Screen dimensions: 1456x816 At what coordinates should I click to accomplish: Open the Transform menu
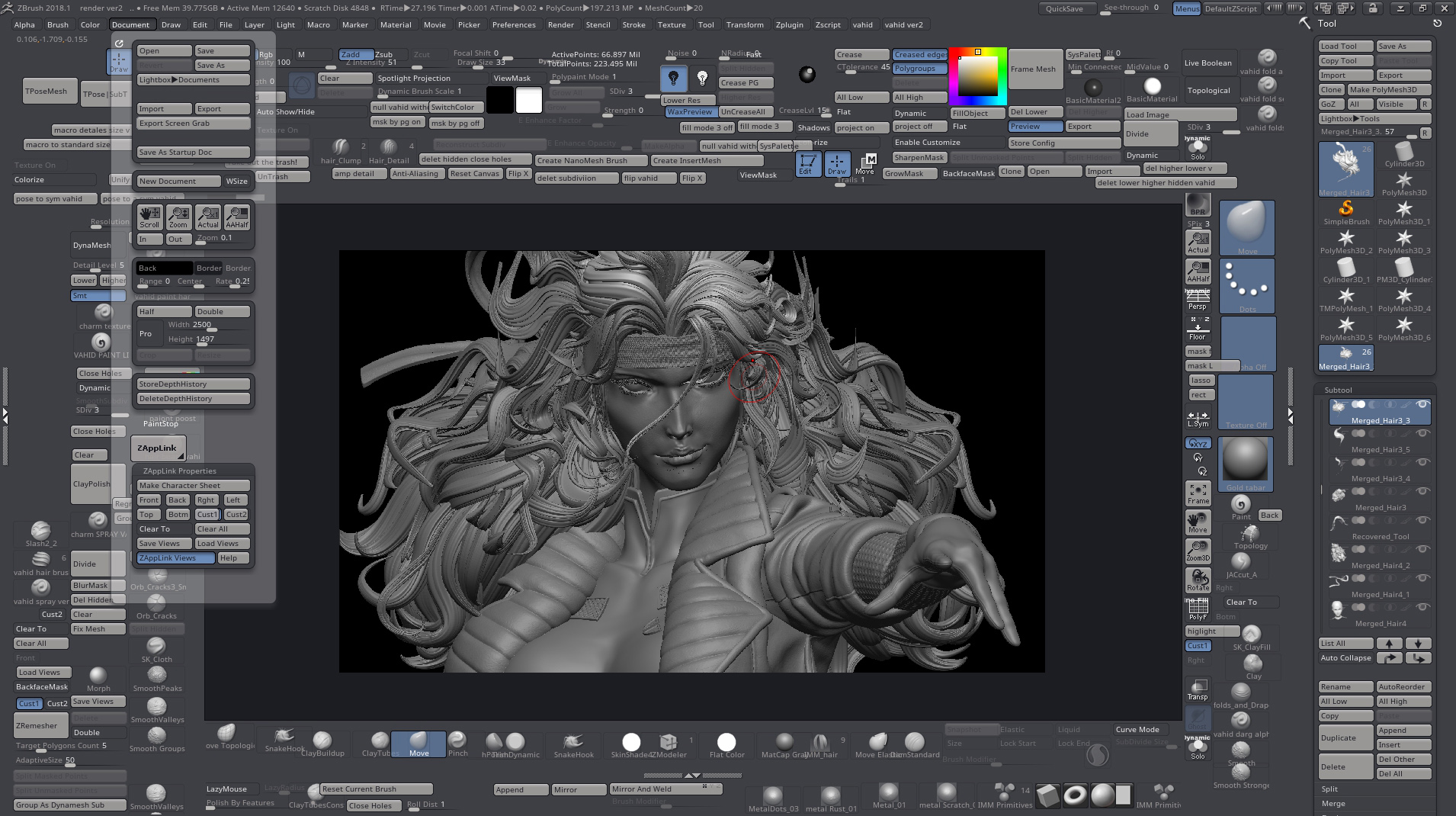tap(745, 24)
